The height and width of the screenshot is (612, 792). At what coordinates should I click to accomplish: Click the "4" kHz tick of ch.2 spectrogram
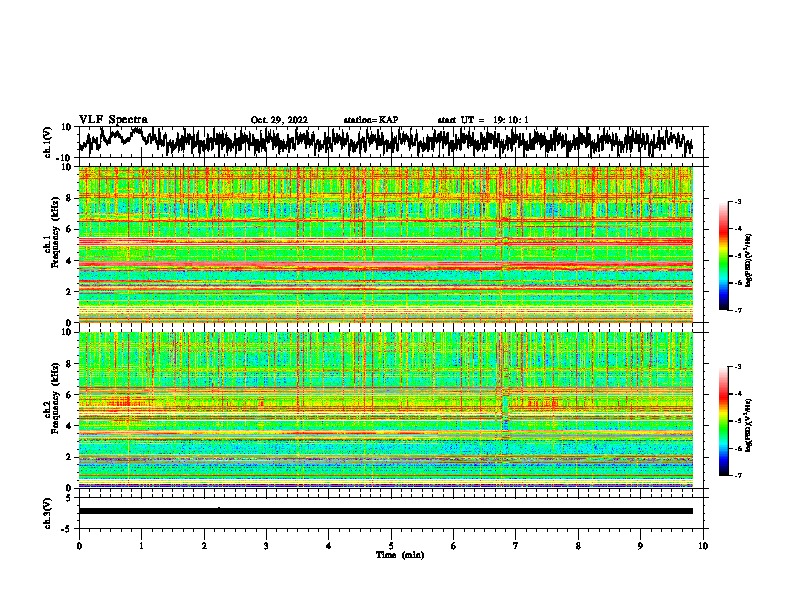pyautogui.click(x=70, y=426)
